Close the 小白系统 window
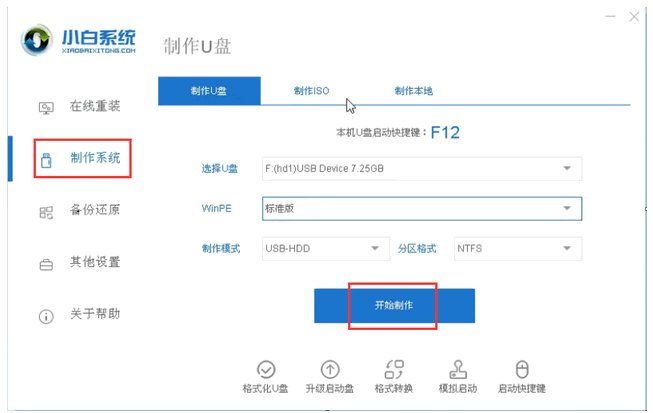Image resolution: width=653 pixels, height=413 pixels. point(634,17)
